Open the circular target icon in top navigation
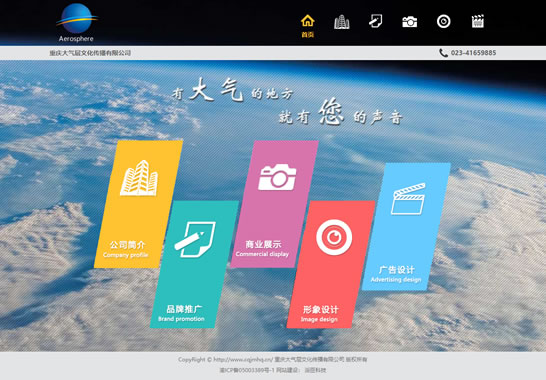The image size is (546, 380). tap(444, 21)
